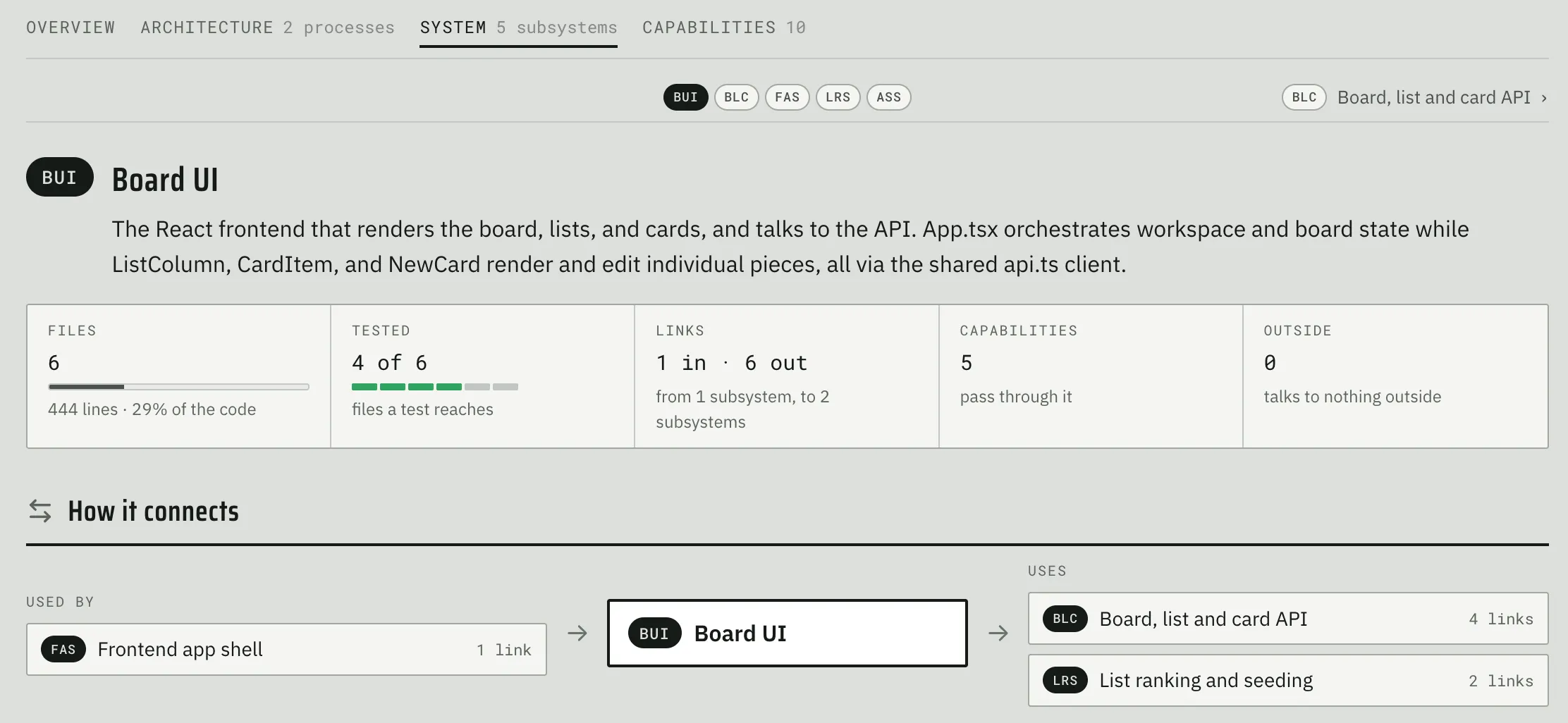Click the large BUI badge beside the title
The image size is (1568, 723).
coord(60,177)
